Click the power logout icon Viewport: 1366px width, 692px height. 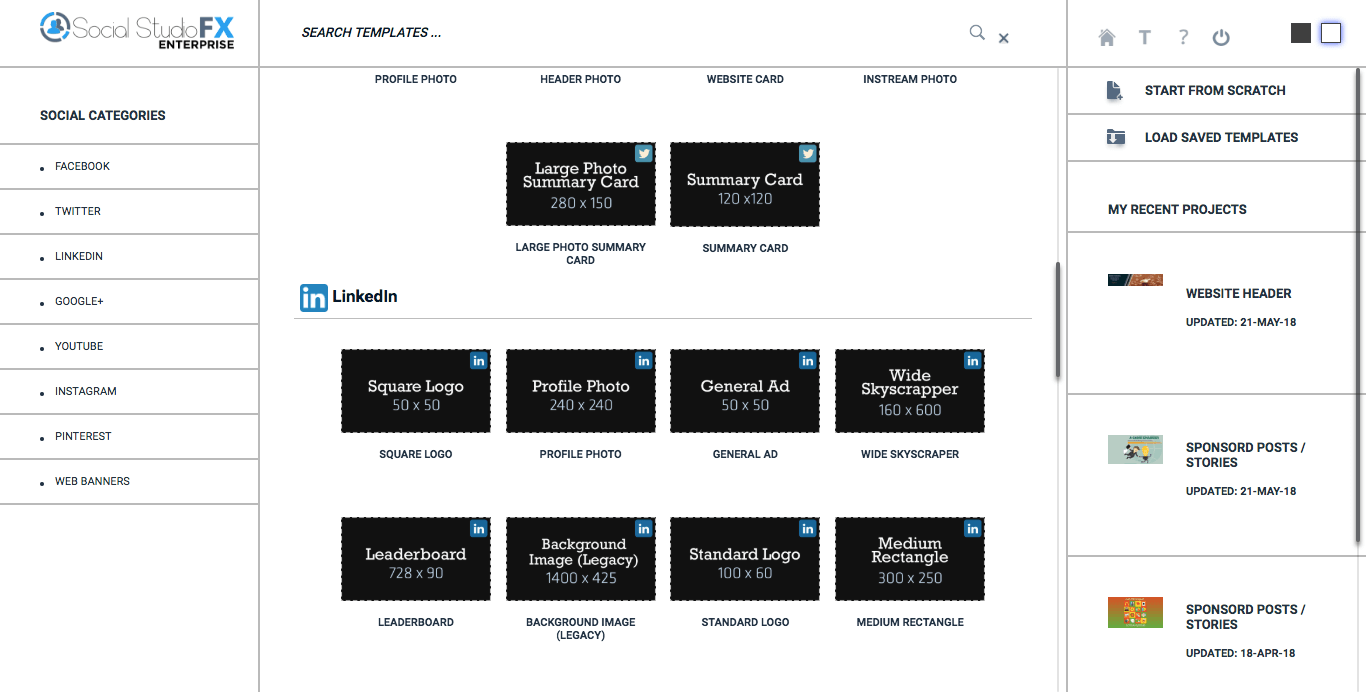point(1221,37)
